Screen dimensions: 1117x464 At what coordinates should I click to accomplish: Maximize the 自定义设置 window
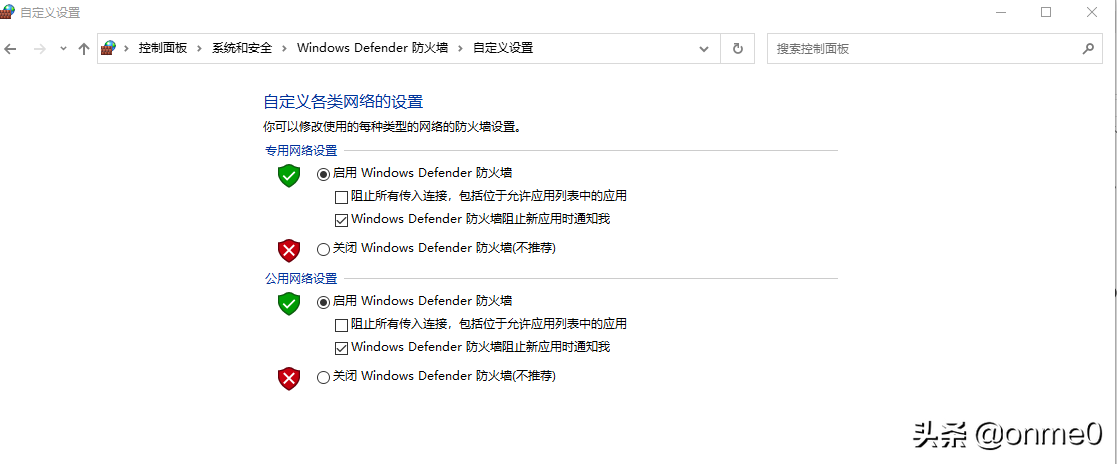[1046, 11]
